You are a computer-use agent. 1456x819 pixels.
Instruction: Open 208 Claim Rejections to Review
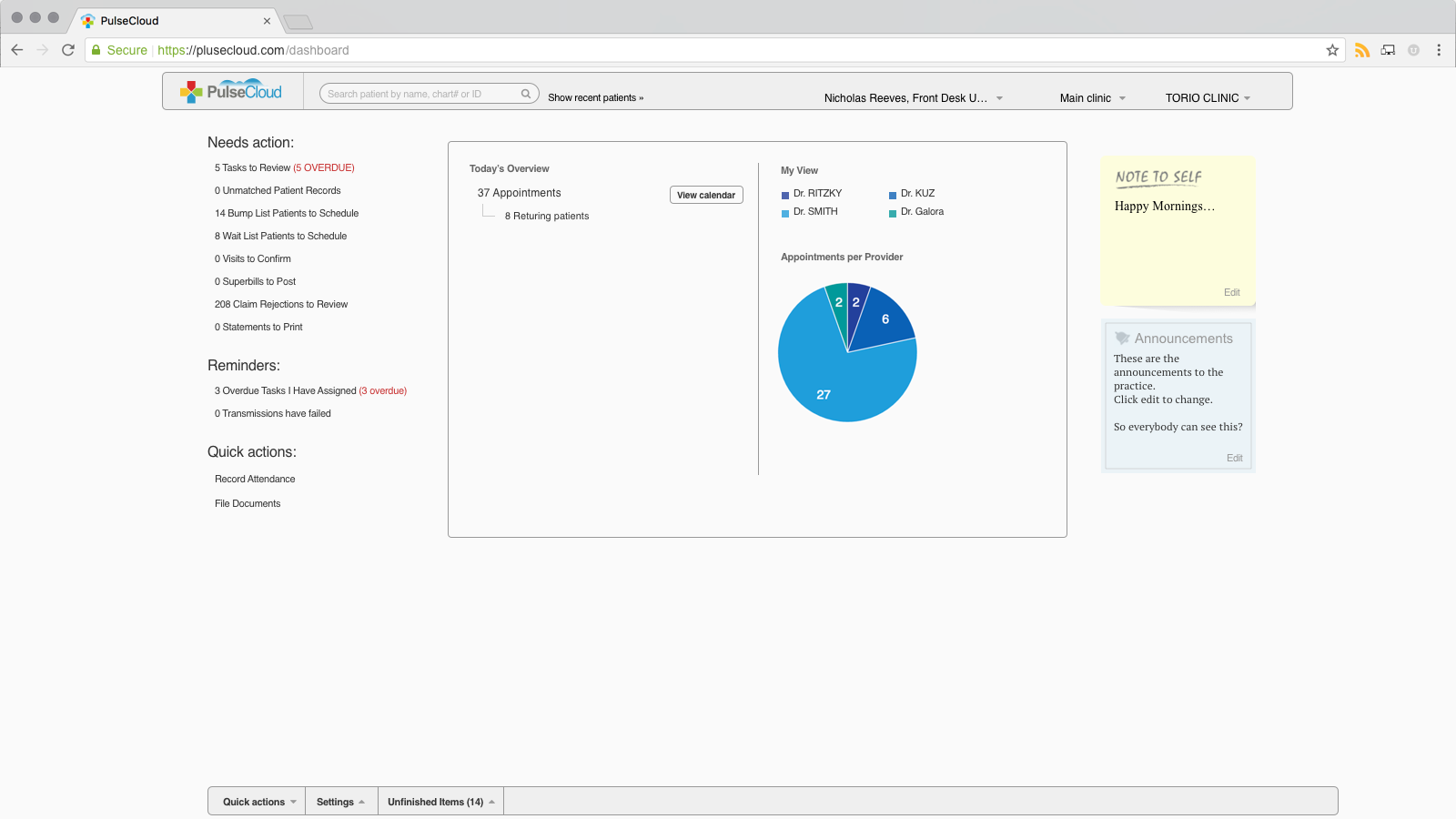(281, 304)
